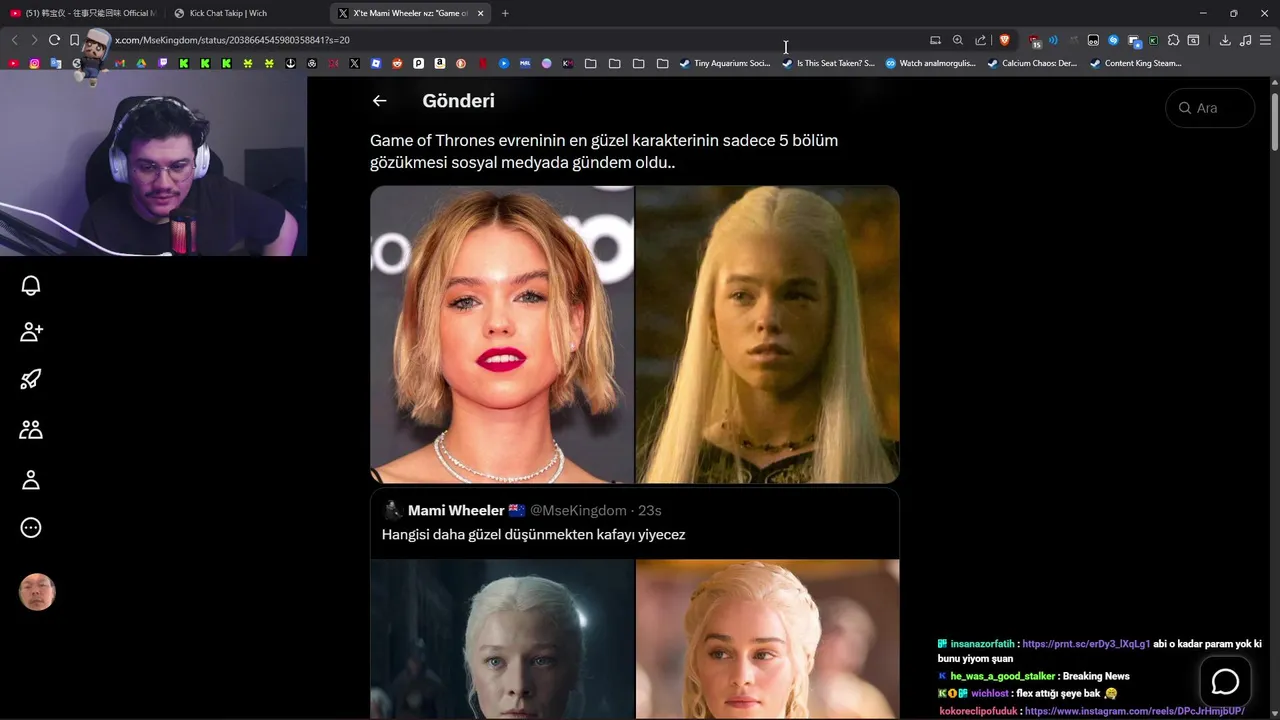Click the X account avatar in the sidebar

click(x=37, y=592)
